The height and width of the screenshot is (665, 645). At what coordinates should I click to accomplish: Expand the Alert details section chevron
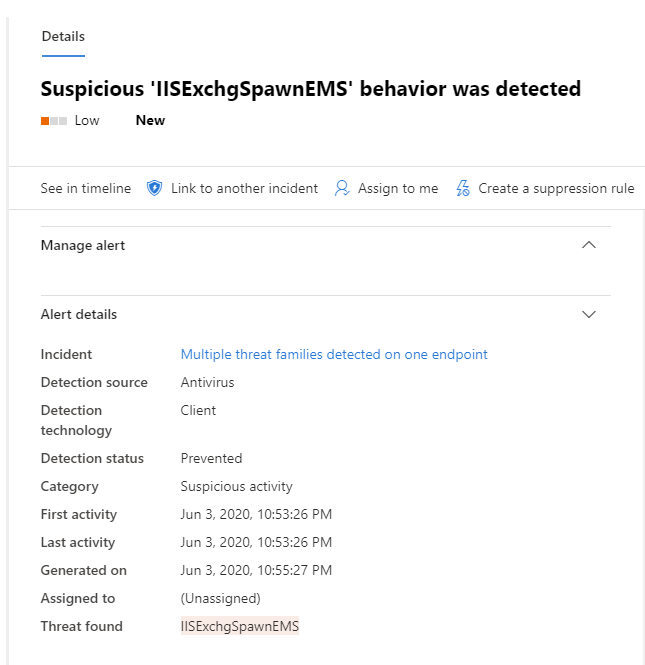point(589,314)
